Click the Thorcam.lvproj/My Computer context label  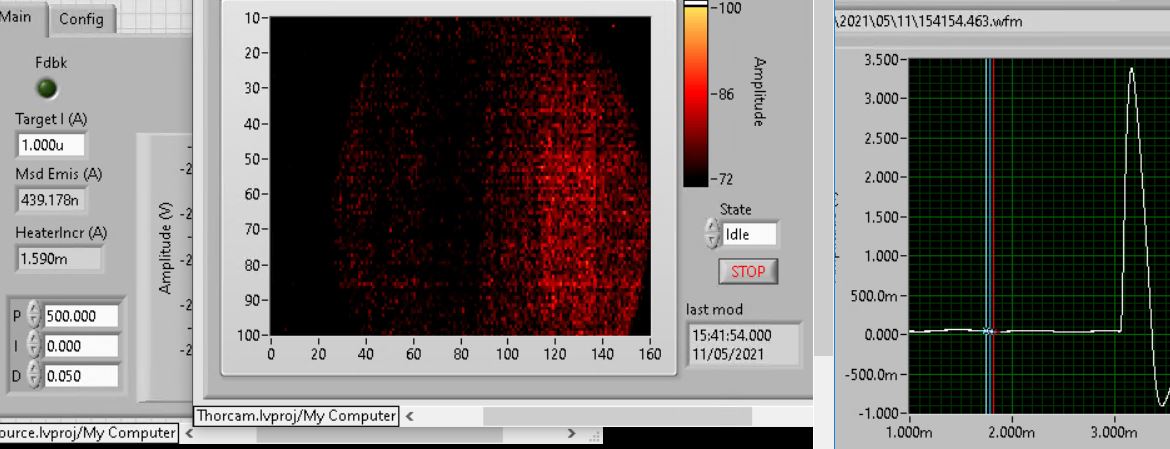pyautogui.click(x=296, y=416)
